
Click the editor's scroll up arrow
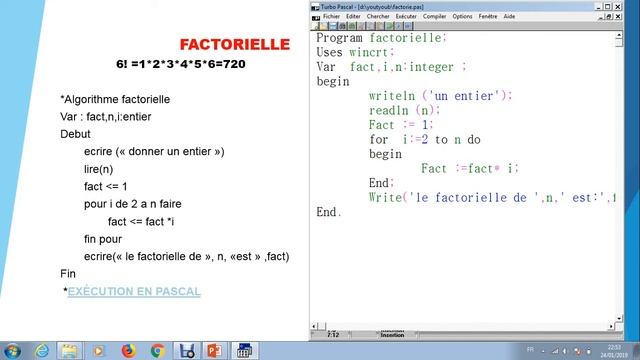[x=619, y=36]
